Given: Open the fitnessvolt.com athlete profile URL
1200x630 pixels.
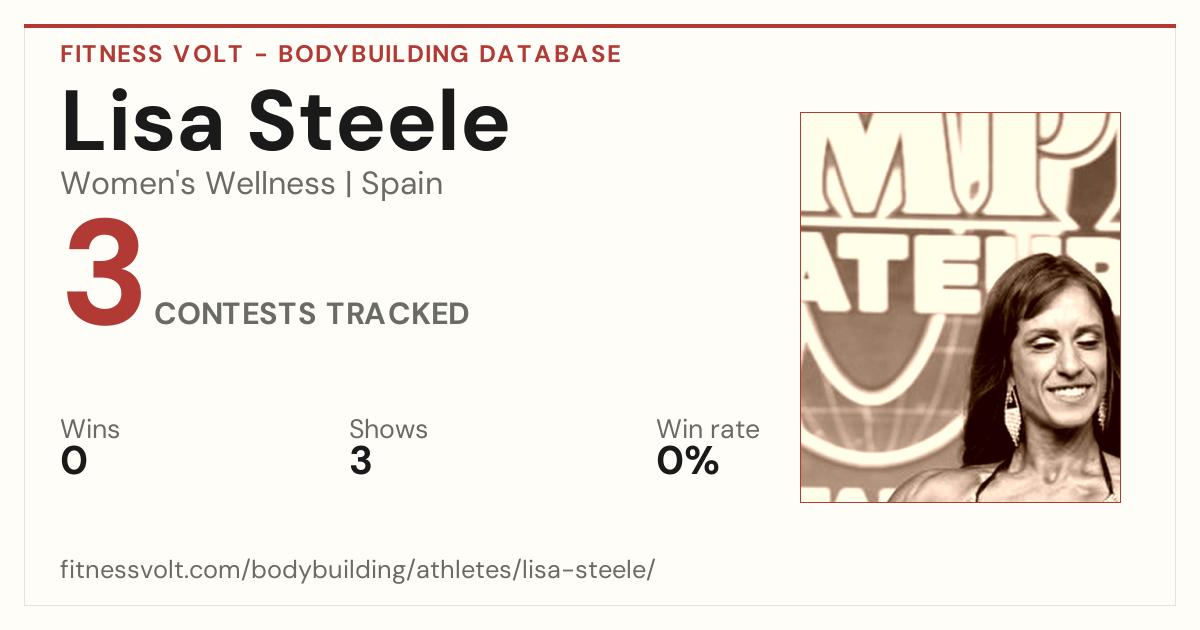Looking at the screenshot, I should coord(358,571).
